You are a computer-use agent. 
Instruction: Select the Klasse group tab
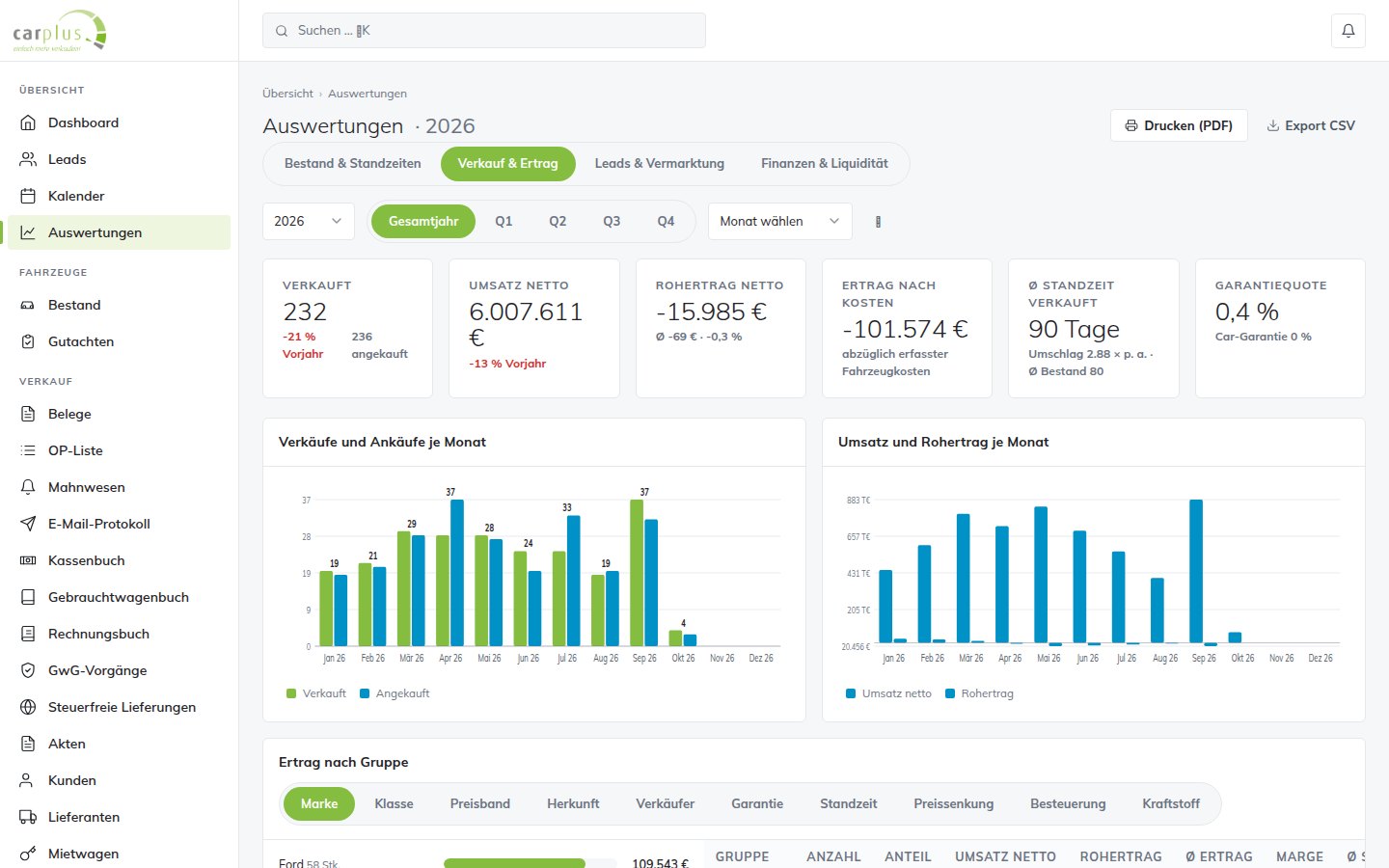pos(394,803)
